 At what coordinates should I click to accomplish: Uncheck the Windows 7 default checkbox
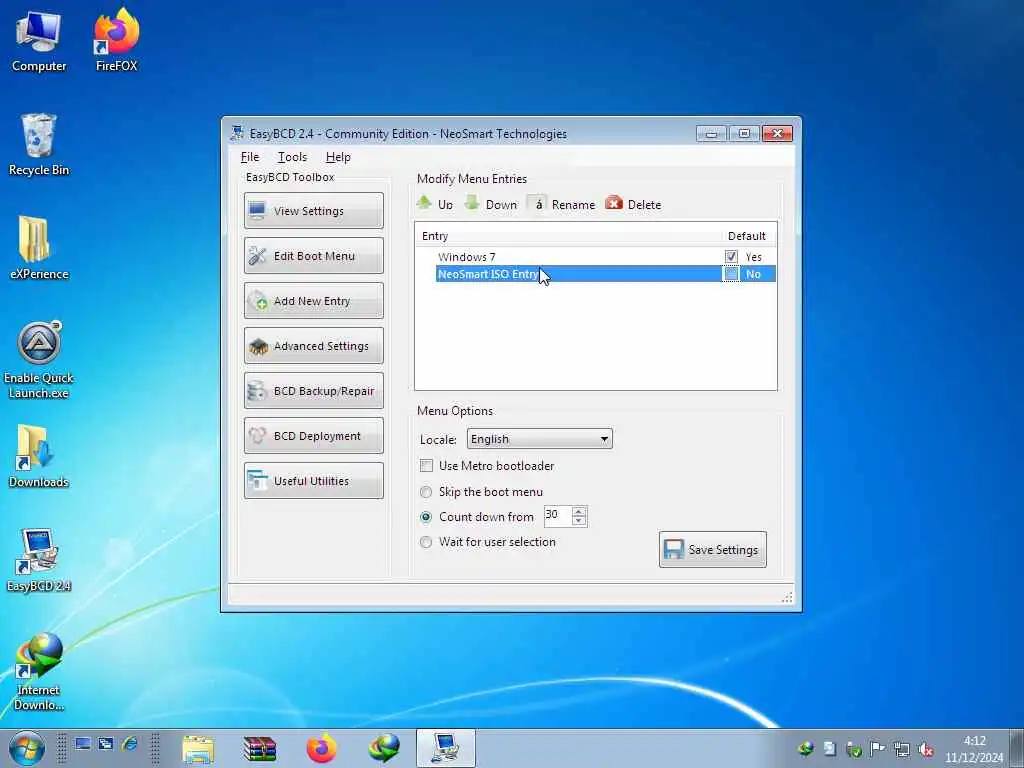point(731,257)
